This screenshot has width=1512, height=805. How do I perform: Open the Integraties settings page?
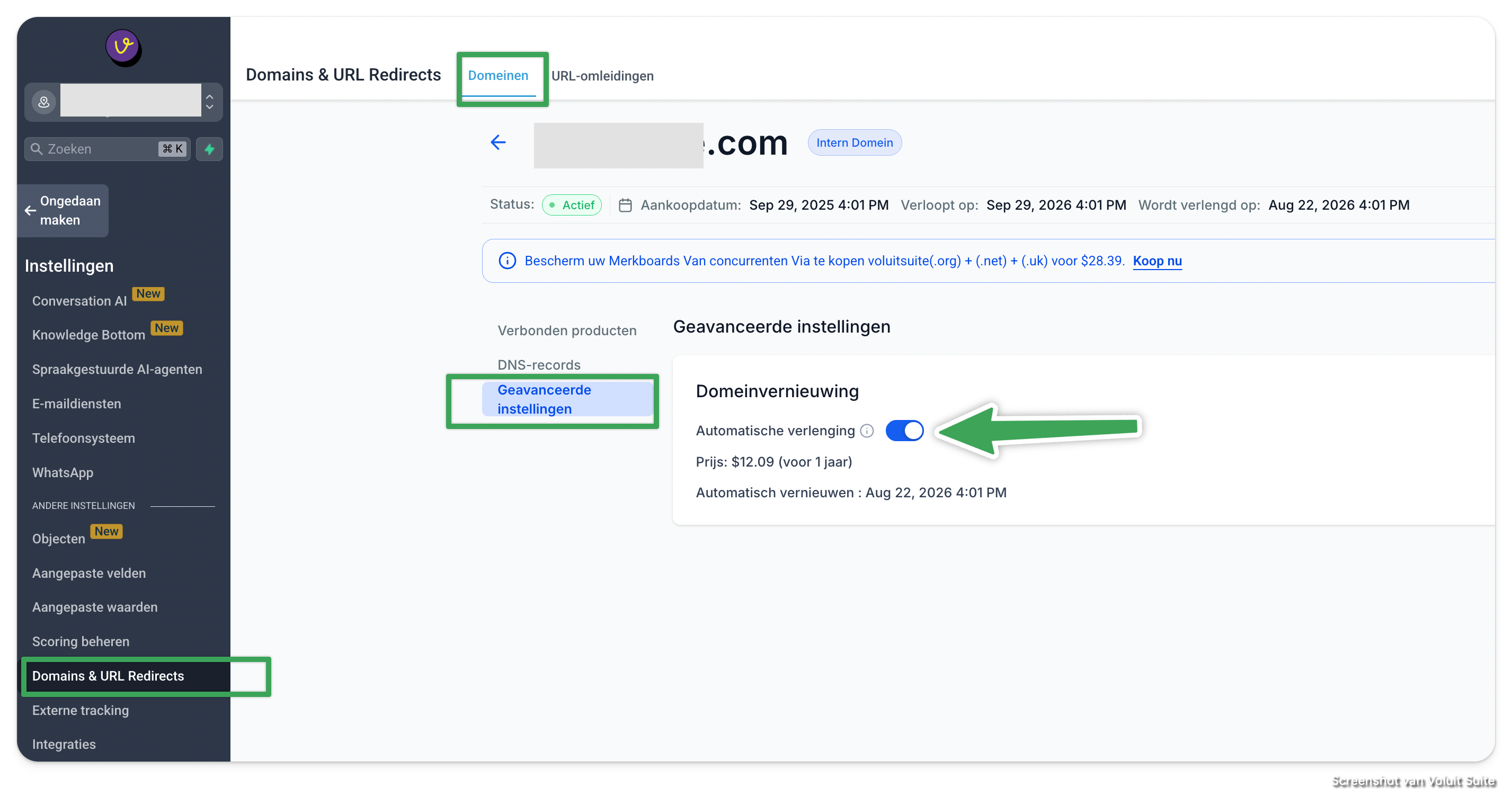tap(64, 744)
